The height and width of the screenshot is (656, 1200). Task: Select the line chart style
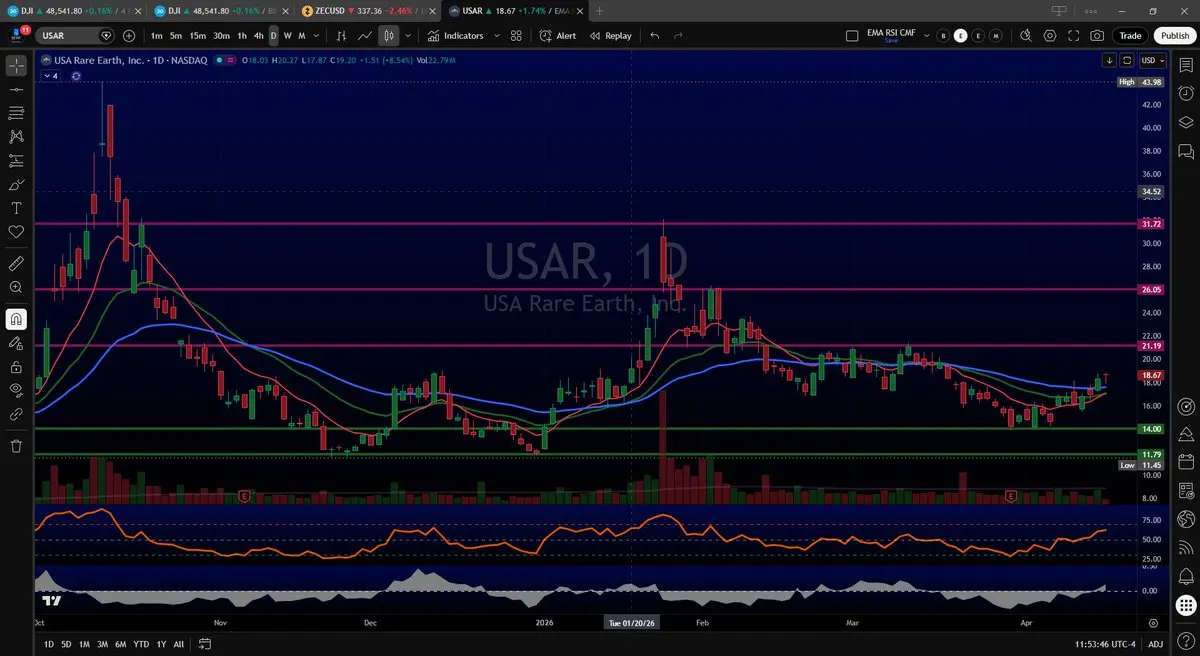[x=365, y=35]
